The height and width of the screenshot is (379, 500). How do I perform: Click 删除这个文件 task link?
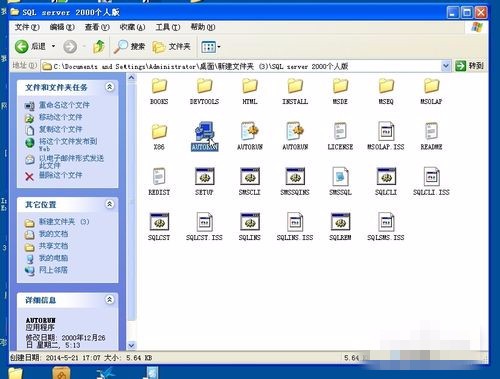pos(60,175)
